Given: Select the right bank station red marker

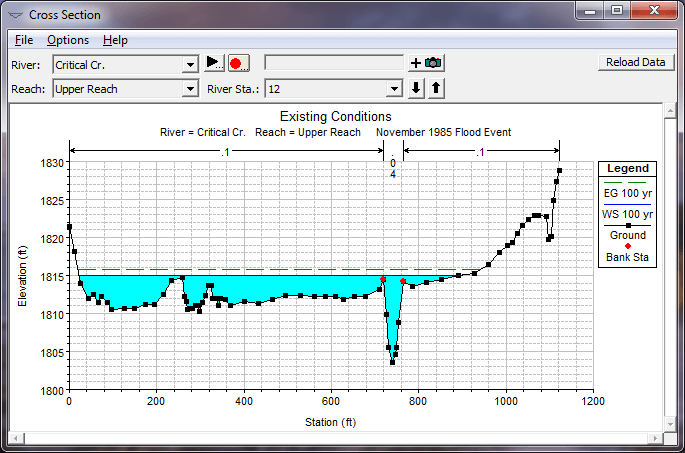Looking at the screenshot, I should point(403,281).
